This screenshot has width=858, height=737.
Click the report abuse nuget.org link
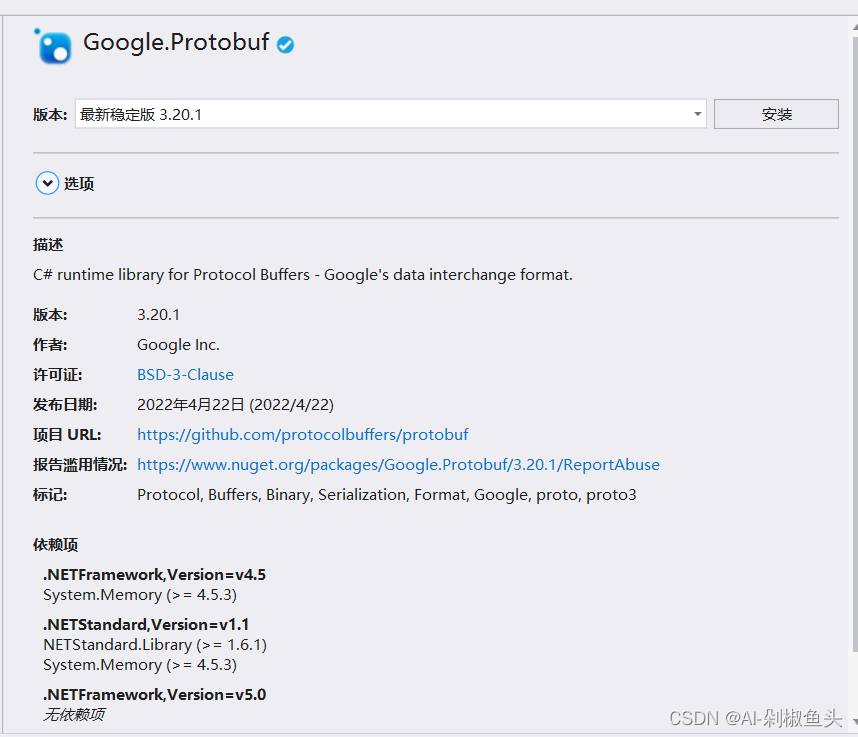pos(399,464)
